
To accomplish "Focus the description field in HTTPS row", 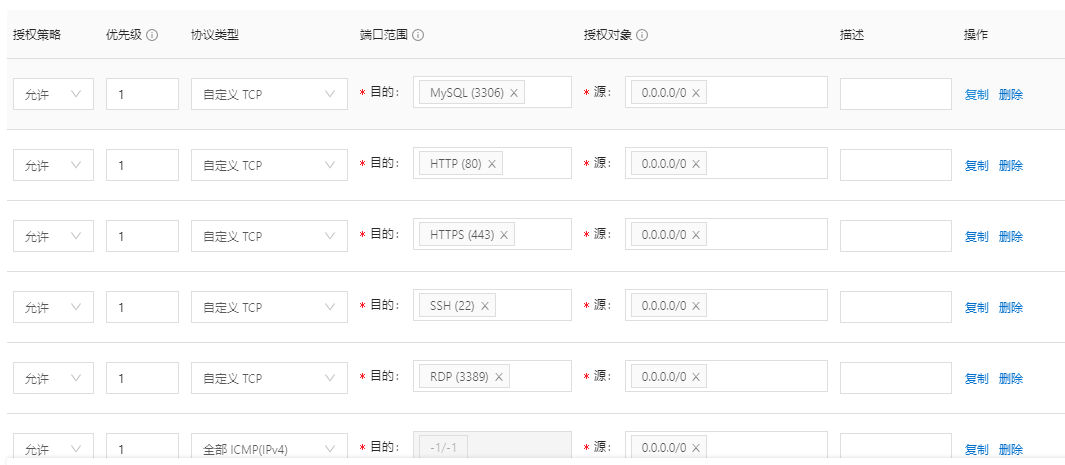I will click(x=896, y=236).
